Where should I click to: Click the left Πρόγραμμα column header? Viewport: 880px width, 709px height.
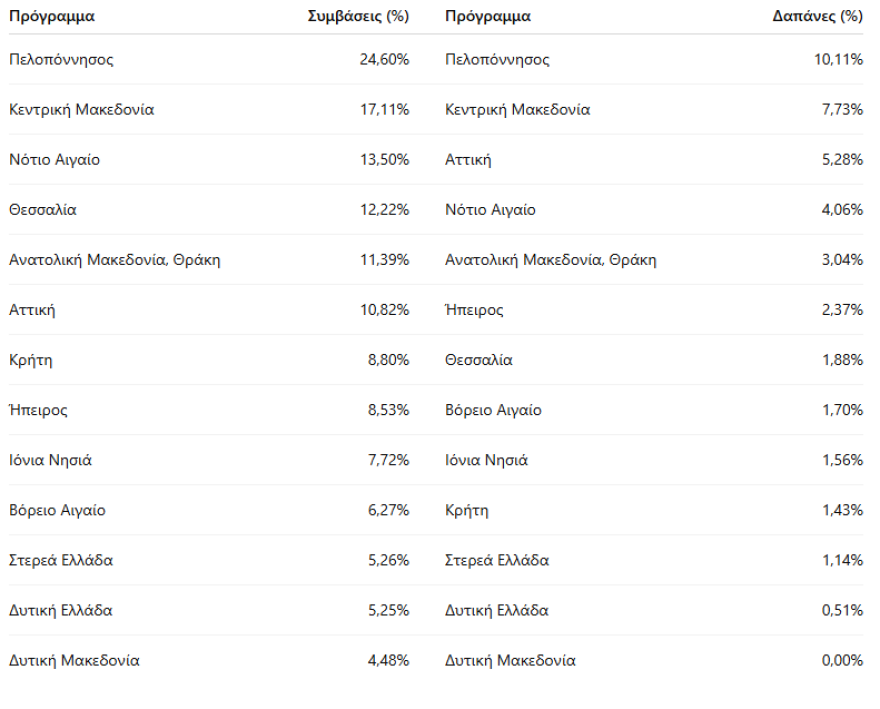(52, 16)
